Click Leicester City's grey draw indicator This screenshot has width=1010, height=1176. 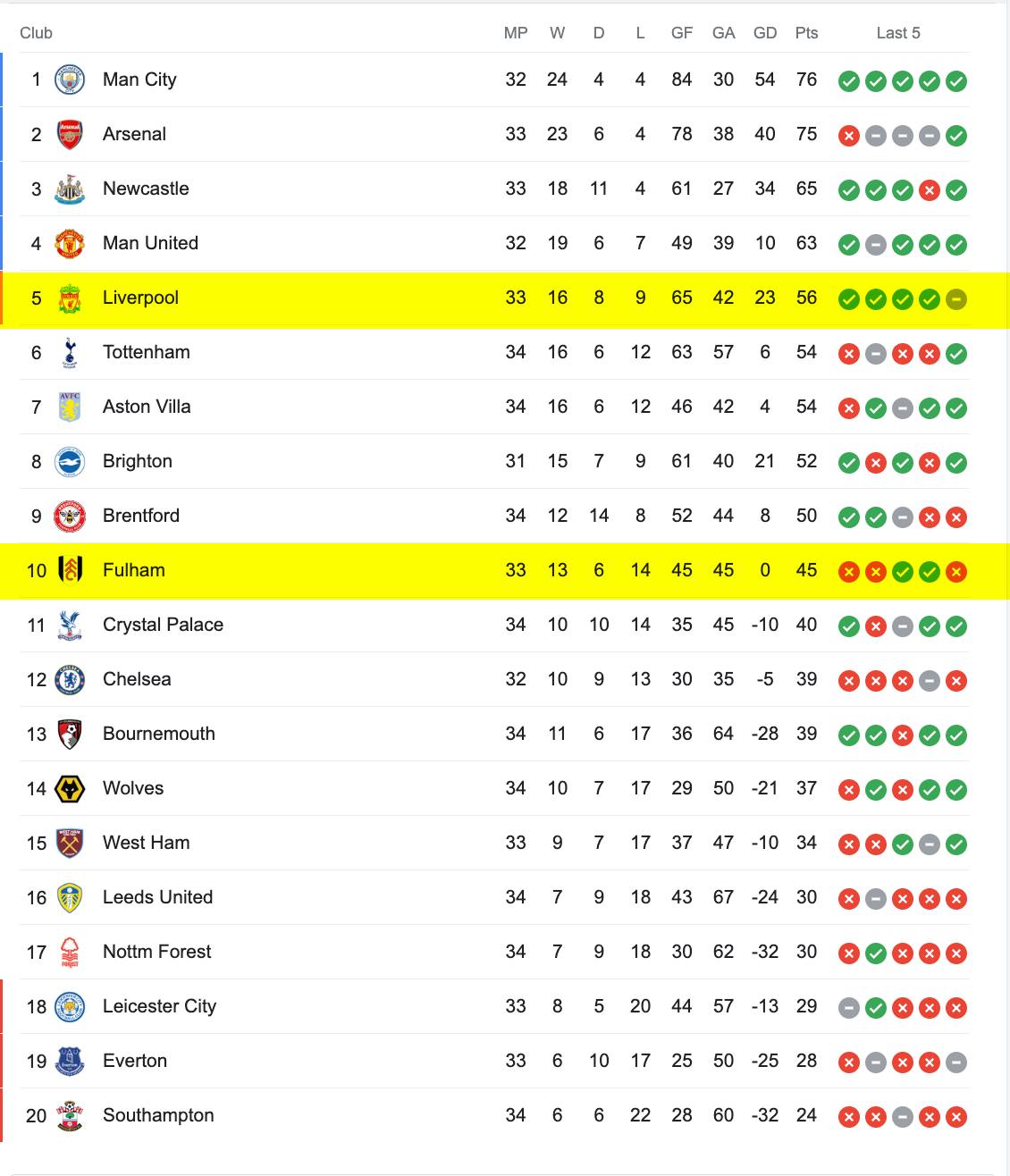849,1008
